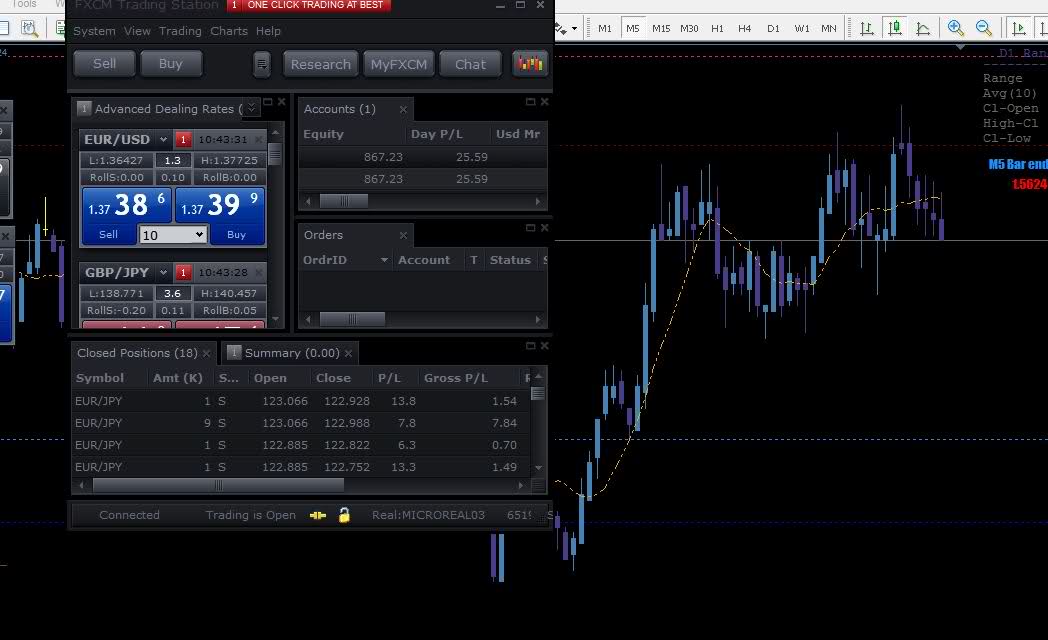Select M5 timeframe
The width and height of the screenshot is (1048, 640).
click(633, 28)
